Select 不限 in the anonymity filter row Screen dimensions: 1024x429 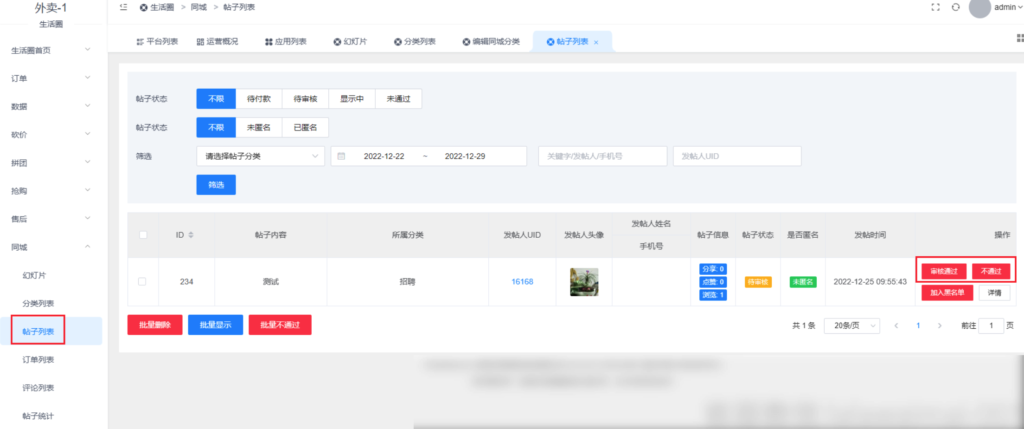click(x=216, y=127)
